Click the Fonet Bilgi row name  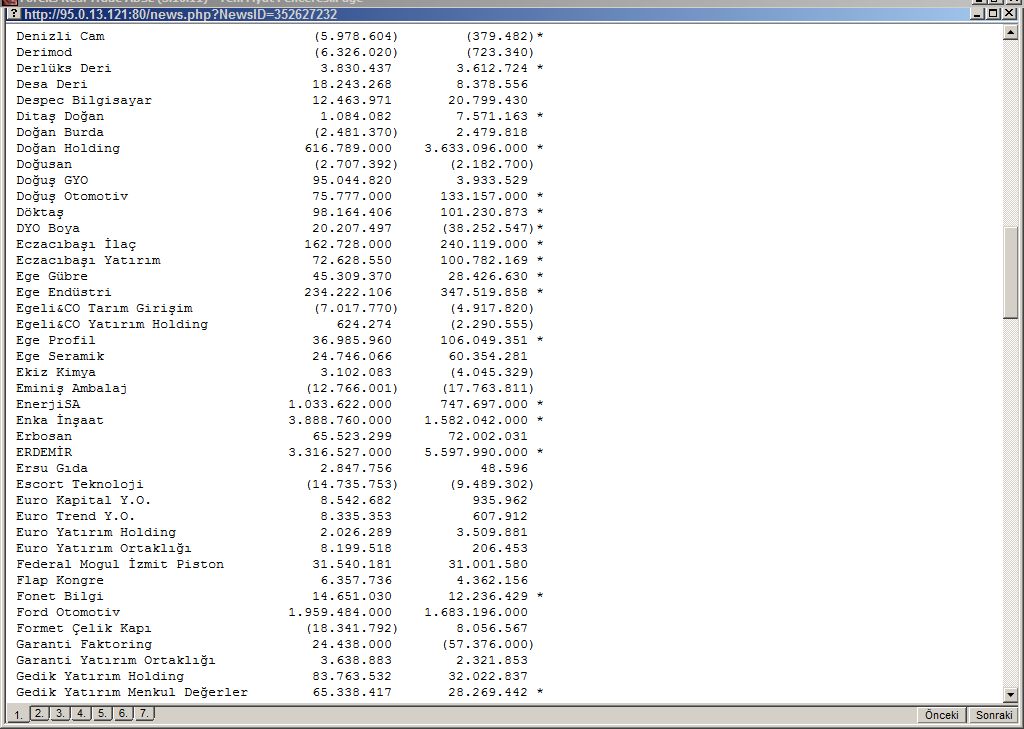60,596
